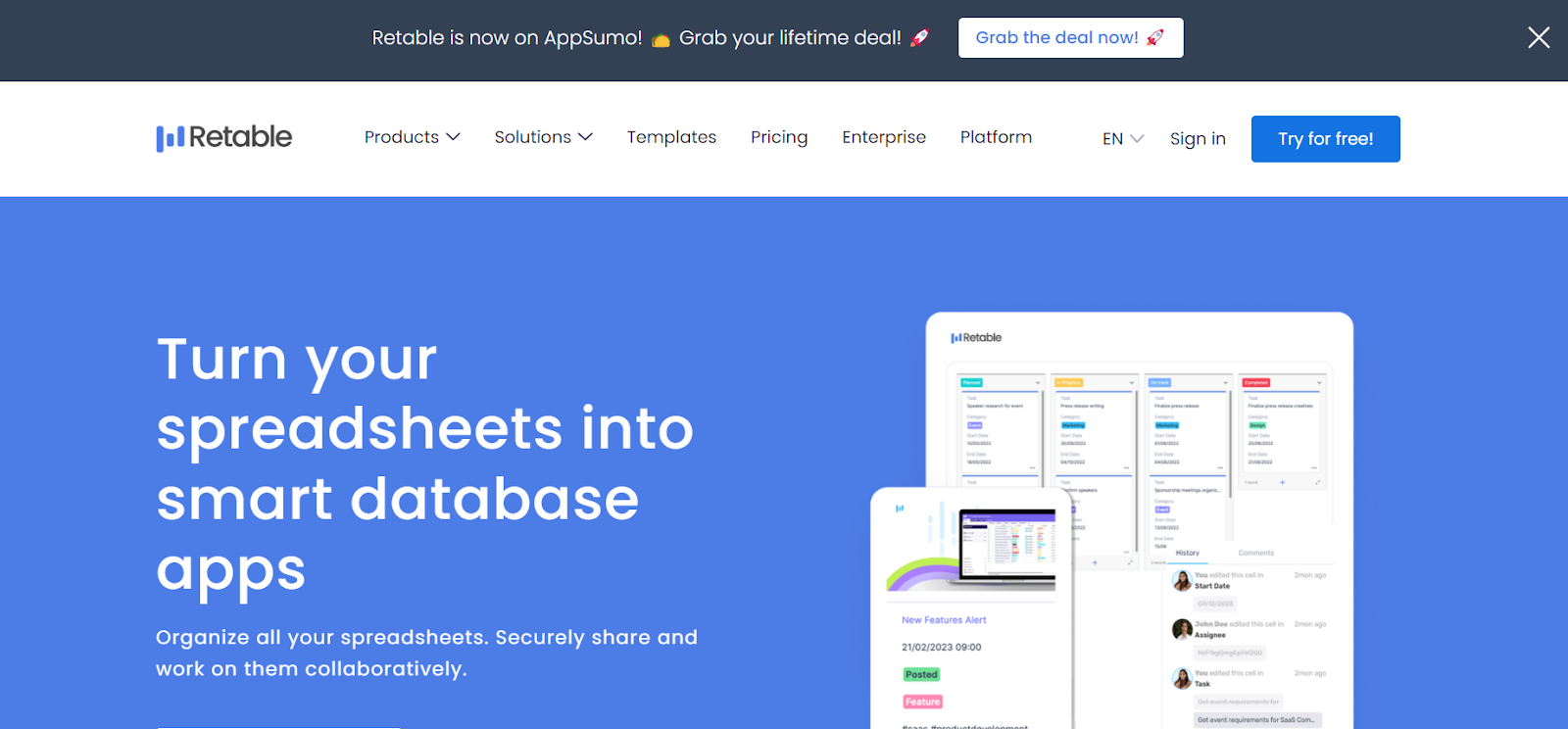The height and width of the screenshot is (729, 1568).
Task: Open the EN language selector
Action: [1122, 139]
